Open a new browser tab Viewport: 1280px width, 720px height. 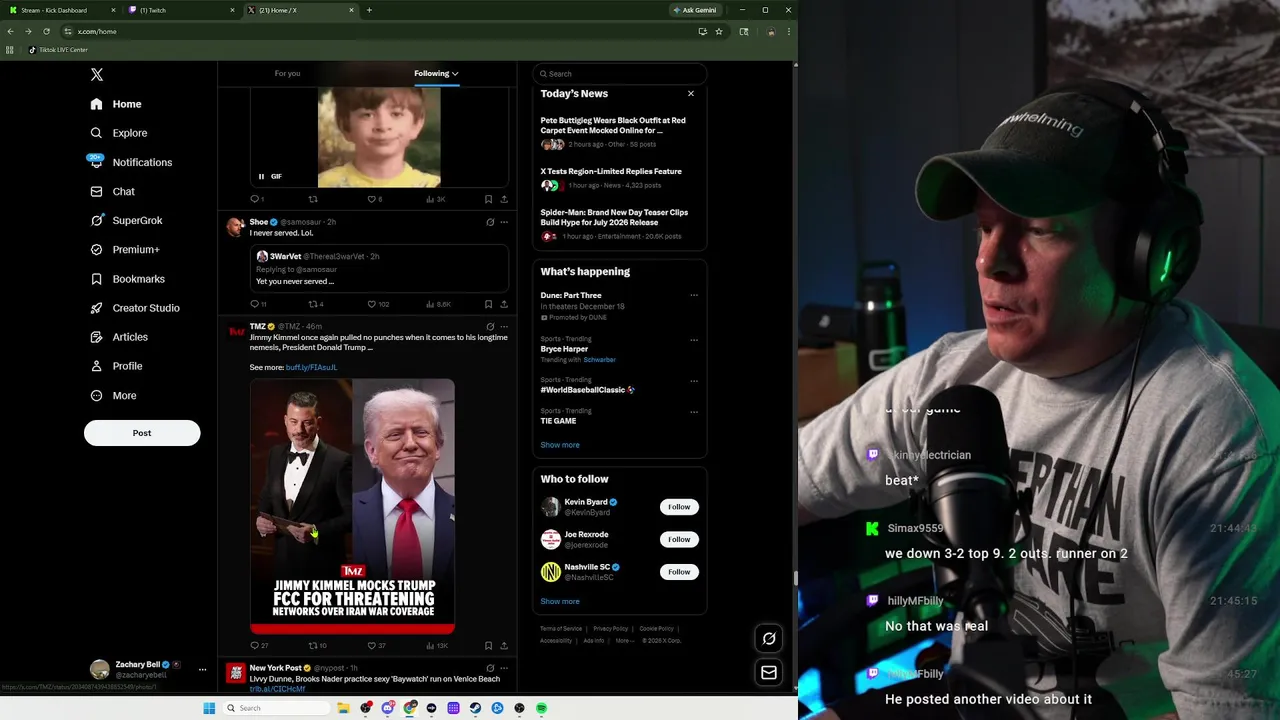[x=369, y=10]
